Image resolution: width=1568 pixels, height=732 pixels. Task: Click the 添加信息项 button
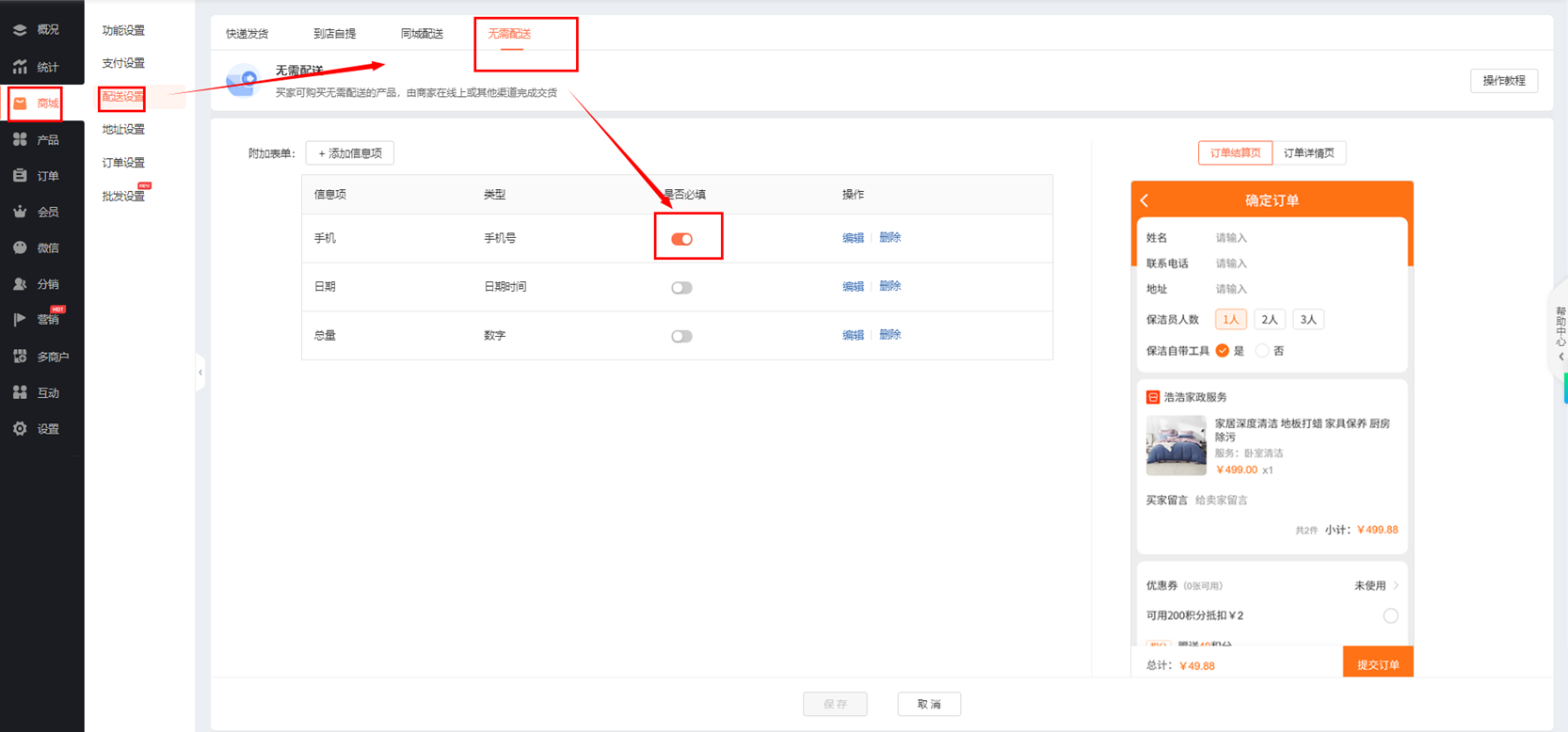(350, 153)
